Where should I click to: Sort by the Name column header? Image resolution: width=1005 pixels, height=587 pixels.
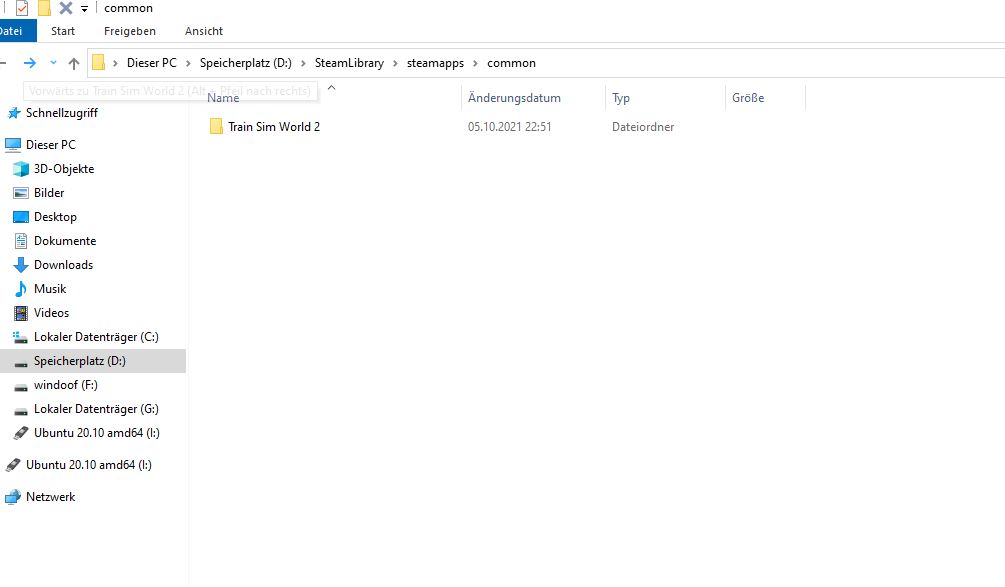tap(223, 98)
